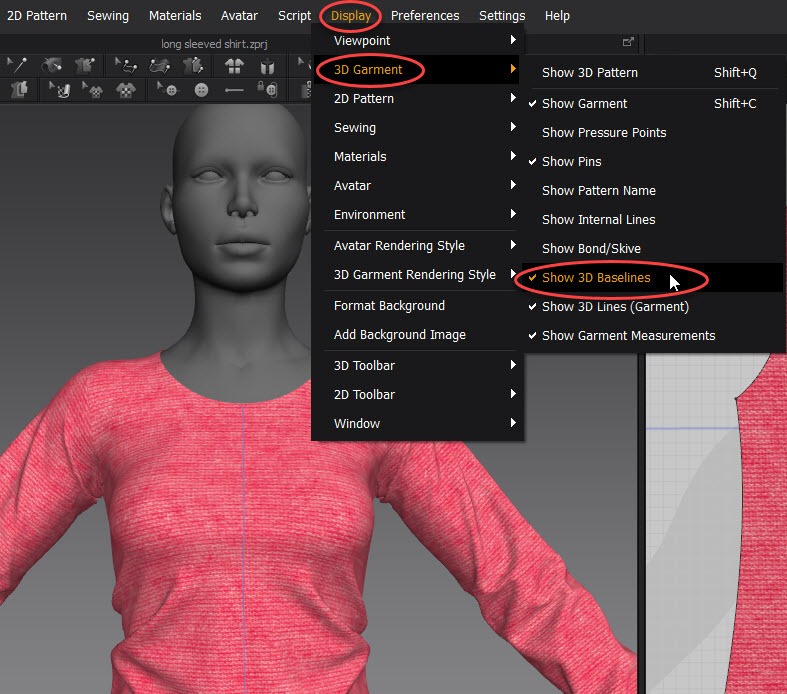This screenshot has height=694, width=787.
Task: Select the fold arrangement pin tool
Action: tap(52, 65)
